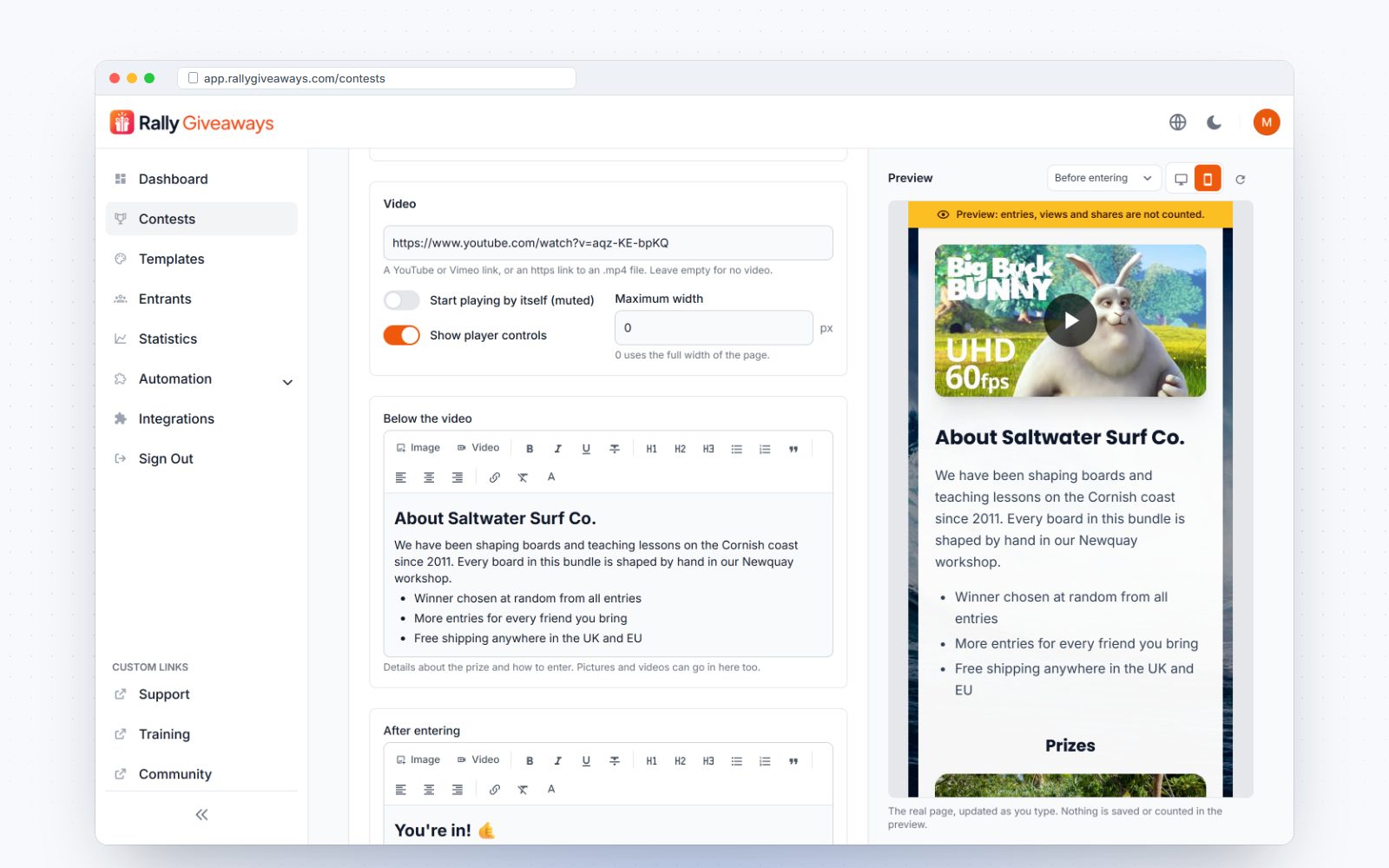Play the Big Buck Bunny preview video
Screen dimensions: 1389x868
1070,320
